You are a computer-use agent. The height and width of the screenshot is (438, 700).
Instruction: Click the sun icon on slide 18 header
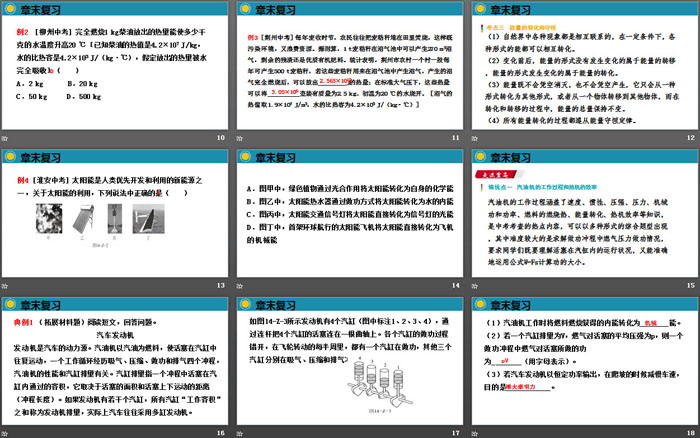click(482, 303)
